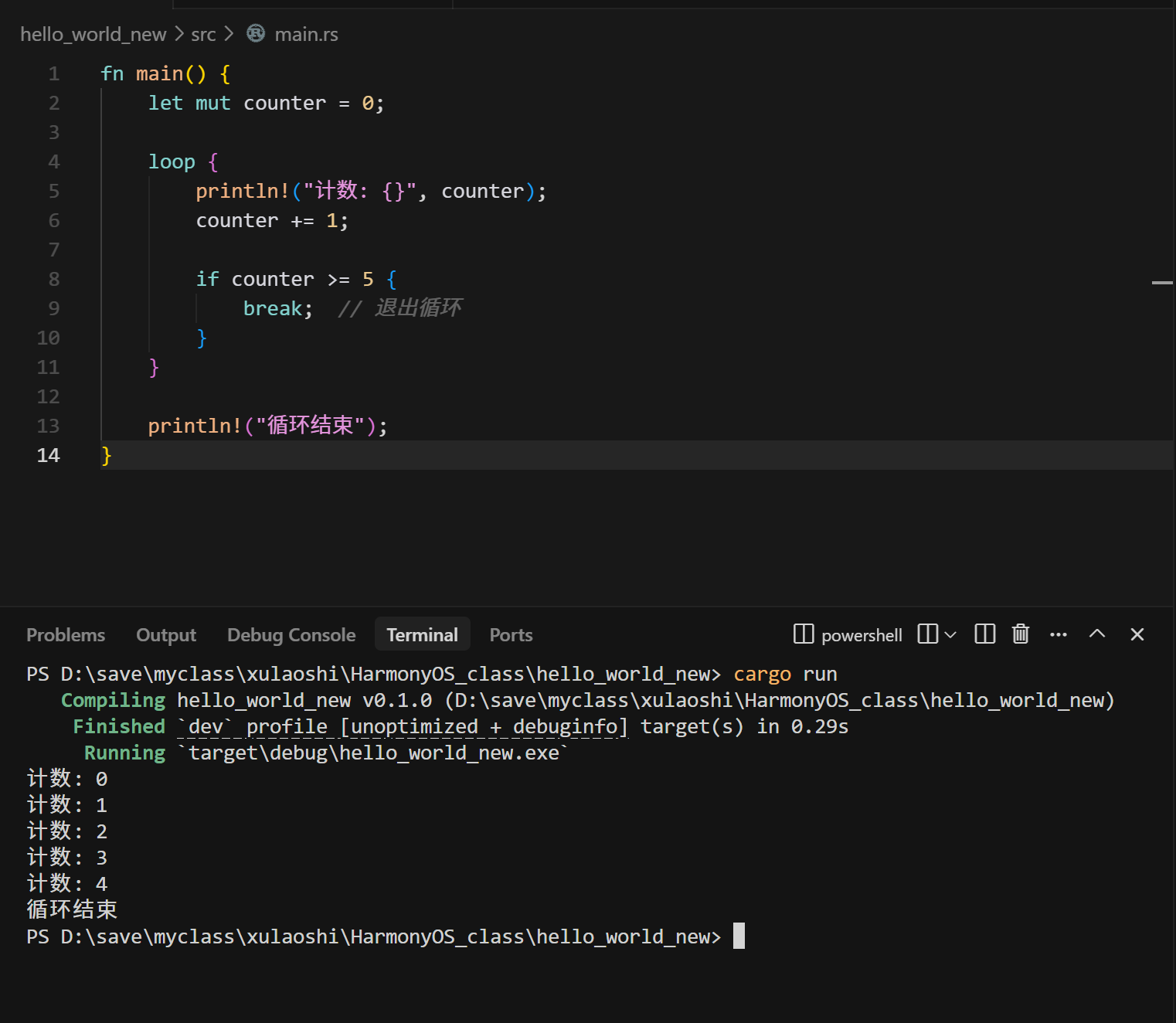The image size is (1176, 1023).
Task: Click 'counter += 1;' in the editor
Action: pyautogui.click(x=272, y=220)
